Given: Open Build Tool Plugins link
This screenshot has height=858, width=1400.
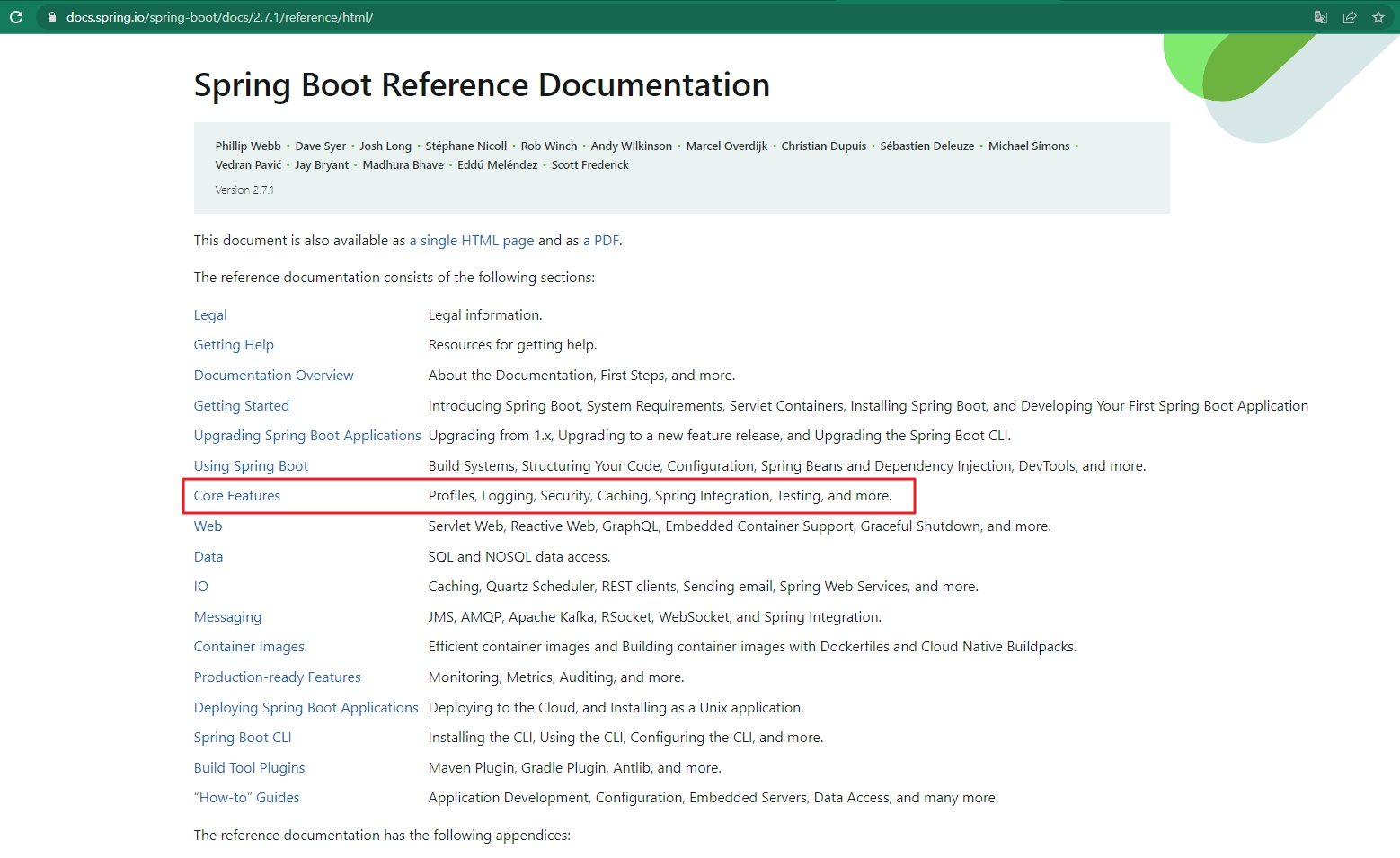Looking at the screenshot, I should click(250, 768).
